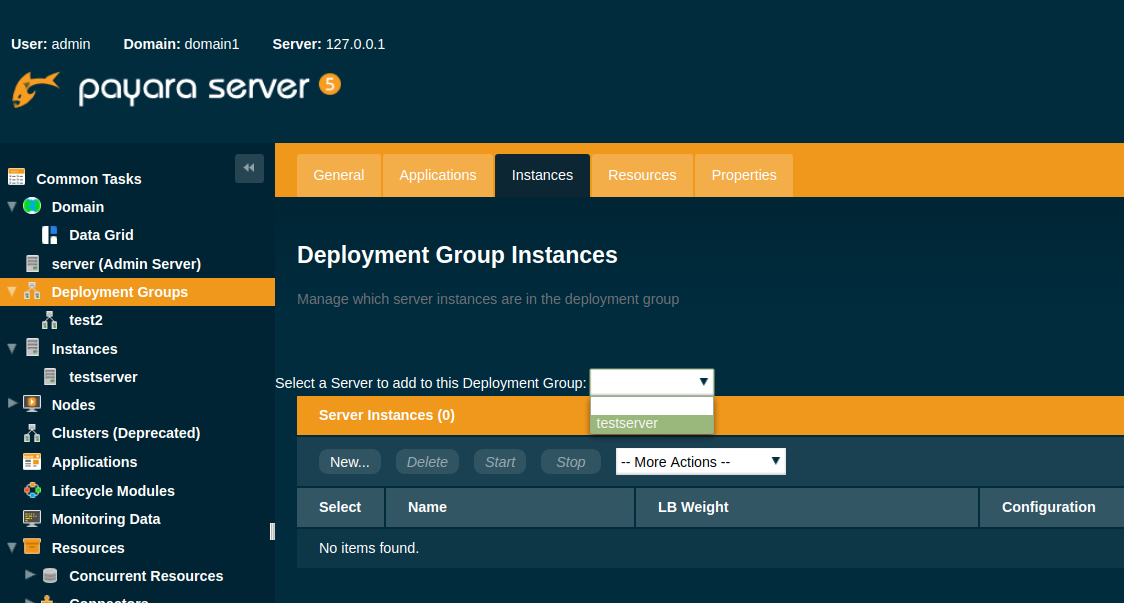Open the More Actions dropdown

click(700, 462)
